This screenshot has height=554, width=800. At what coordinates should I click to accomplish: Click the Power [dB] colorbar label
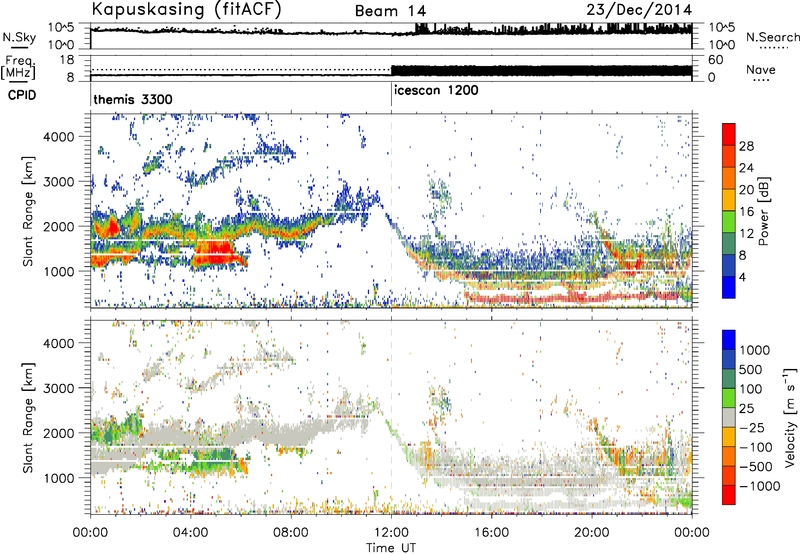[763, 211]
